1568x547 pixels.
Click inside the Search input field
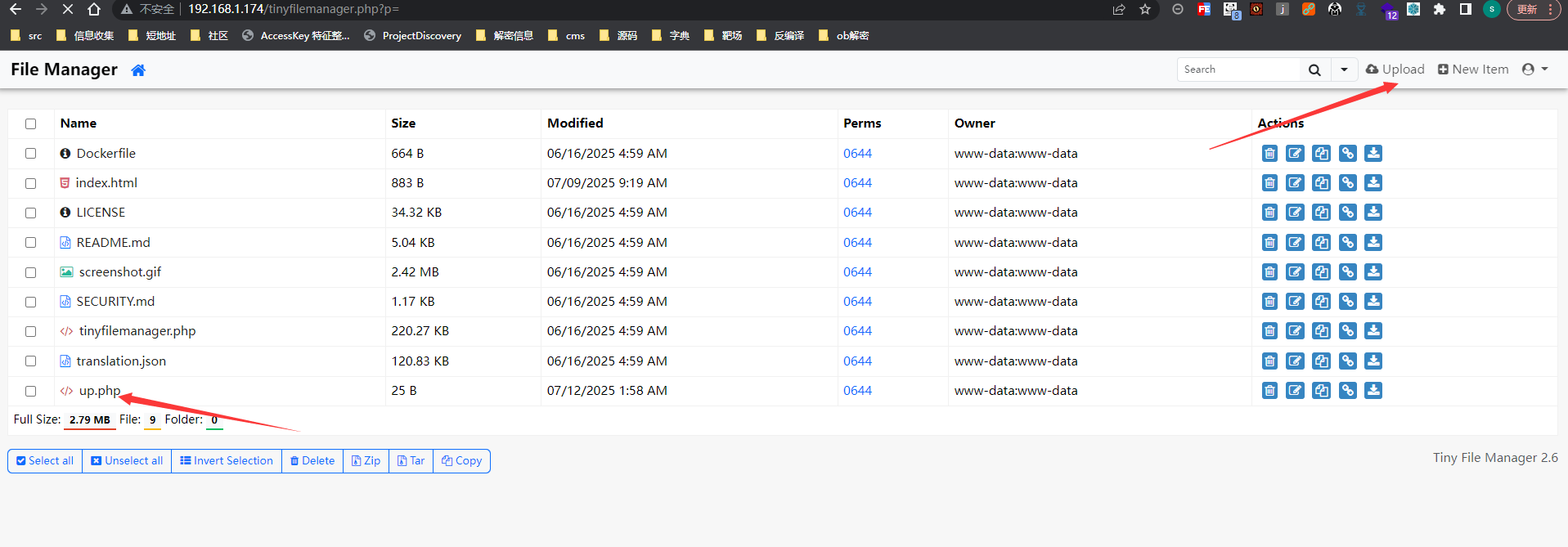tap(1238, 69)
